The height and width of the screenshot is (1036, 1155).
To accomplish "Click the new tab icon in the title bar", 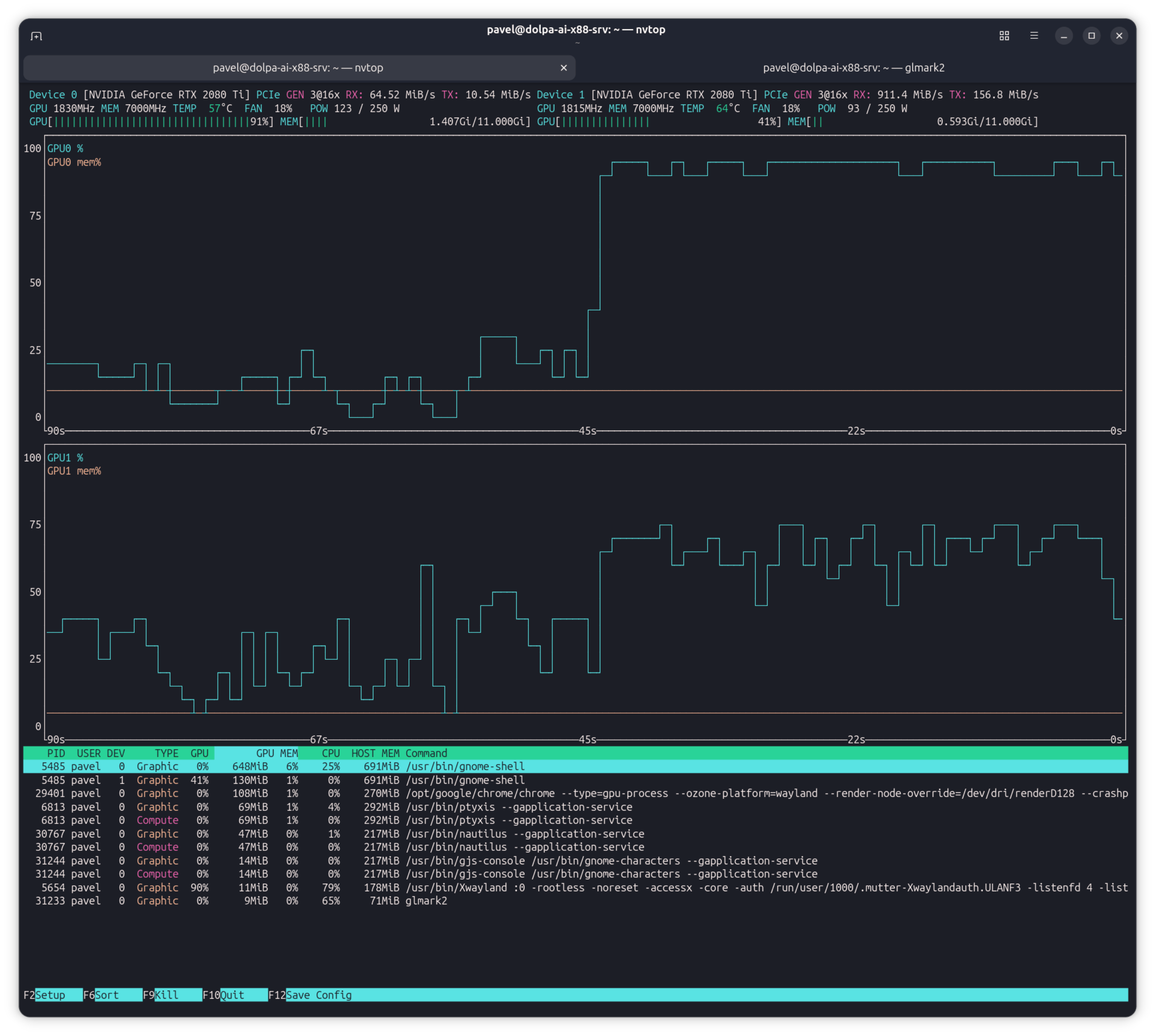I will (37, 36).
